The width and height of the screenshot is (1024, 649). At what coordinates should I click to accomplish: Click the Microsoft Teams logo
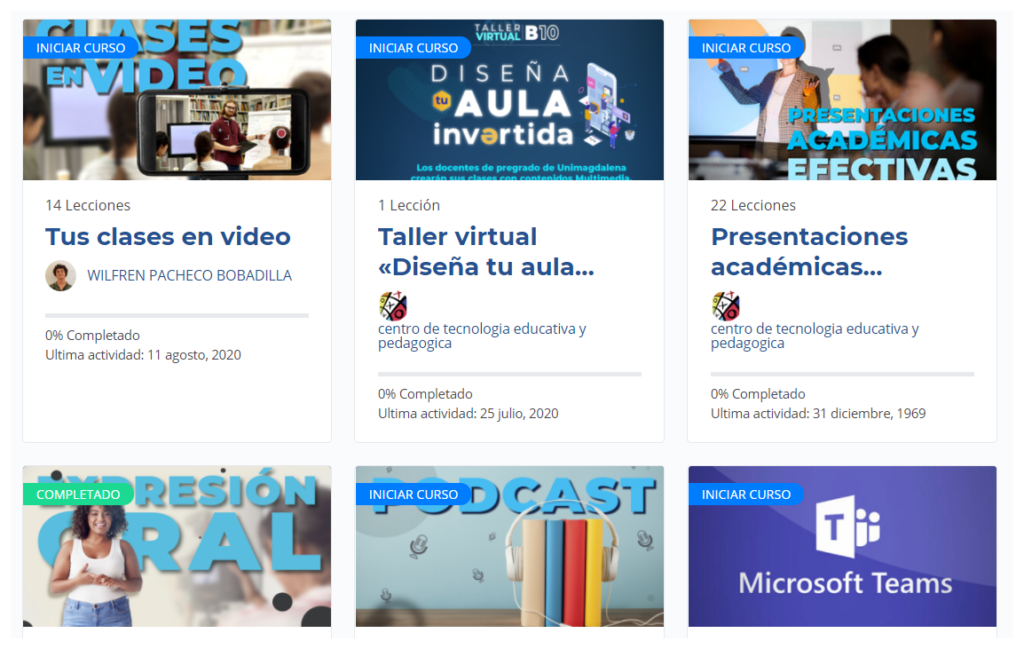tap(847, 529)
